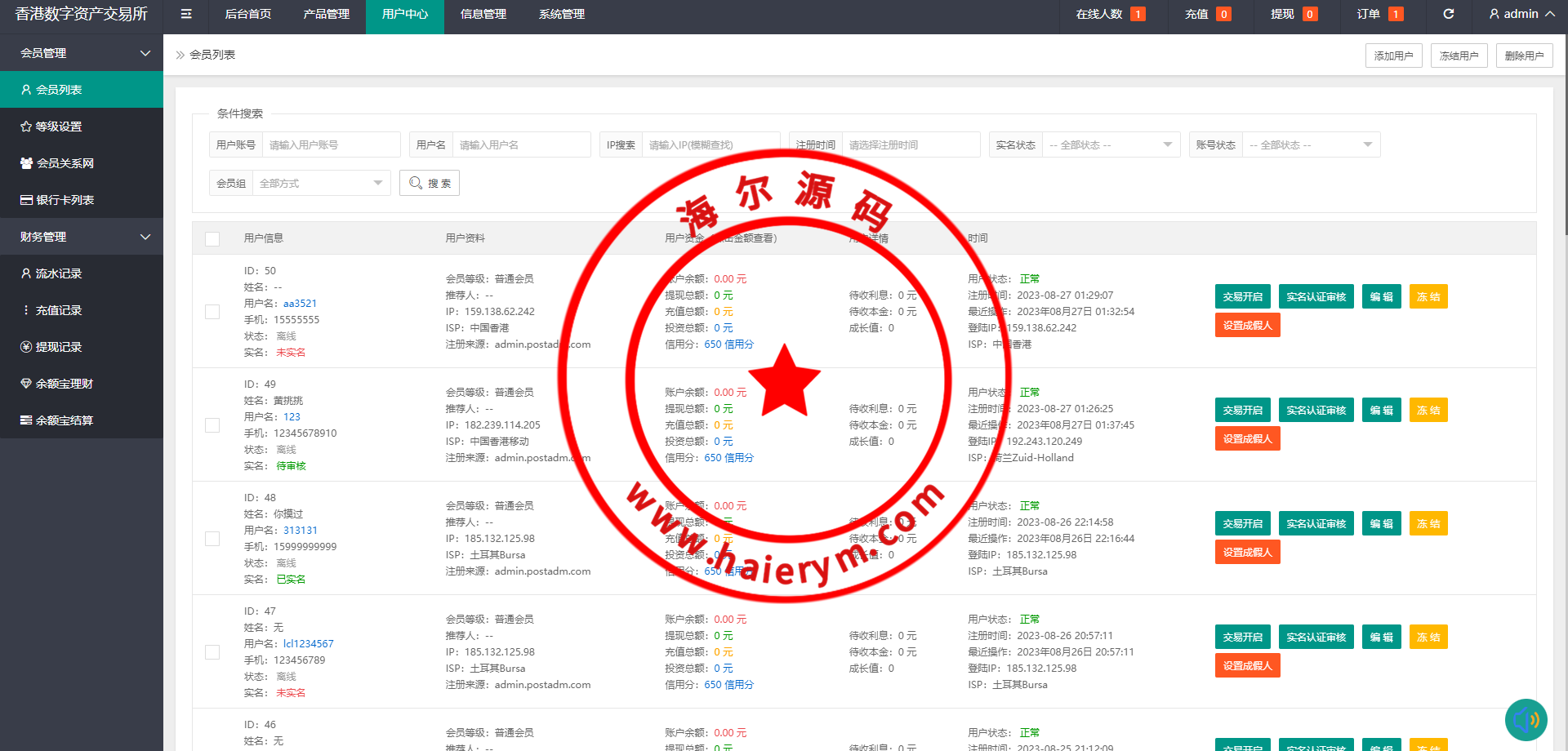This screenshot has width=1568, height=751.
Task: Focus the 用户账号 search input field
Action: [330, 144]
